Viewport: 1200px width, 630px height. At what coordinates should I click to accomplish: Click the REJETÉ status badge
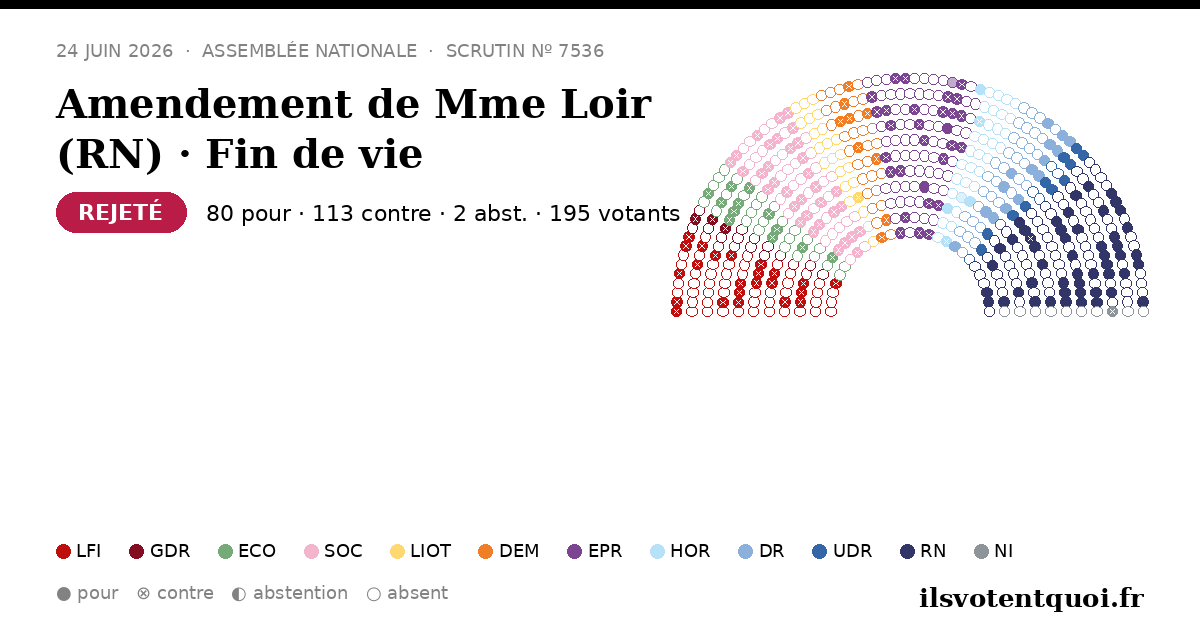(x=121, y=213)
